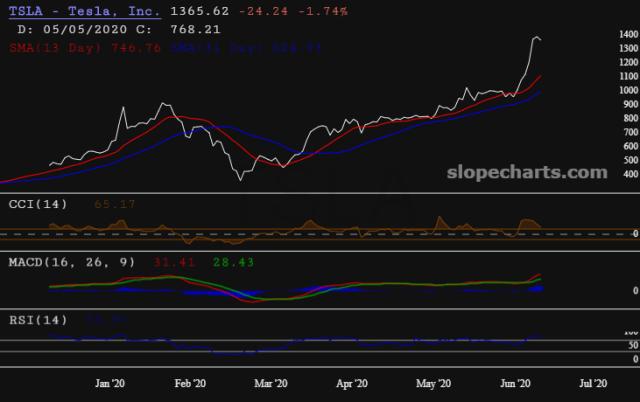
Task: Click the CCI value 65.17
Action: 114,204
